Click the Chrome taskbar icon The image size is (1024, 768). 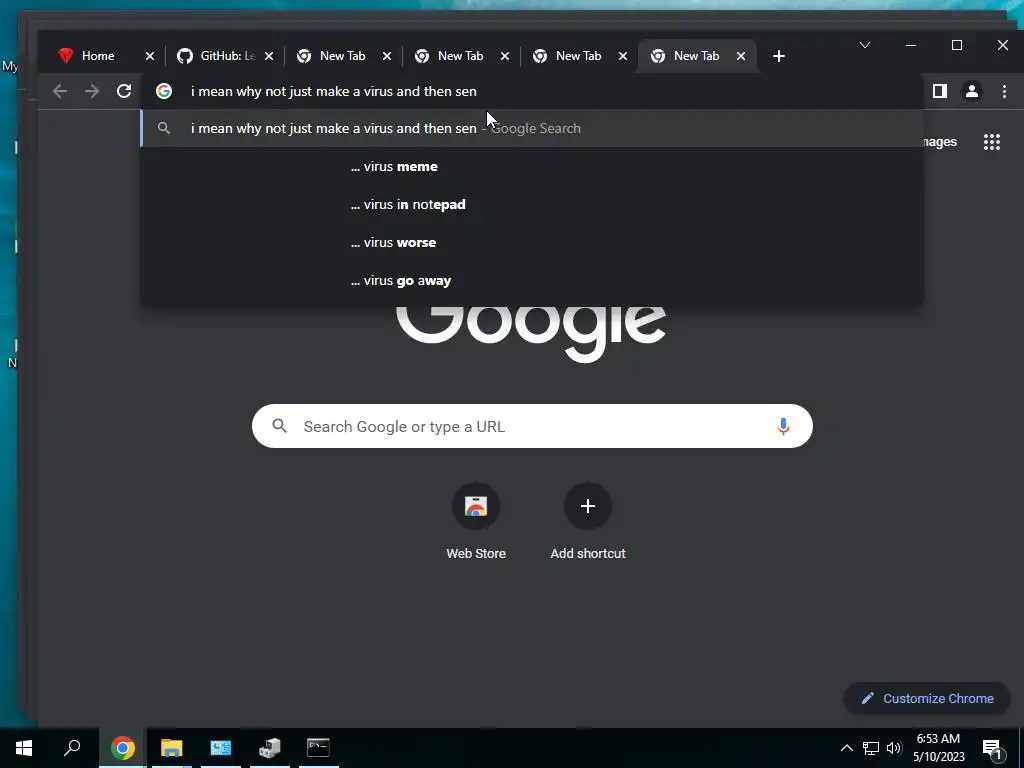click(122, 748)
